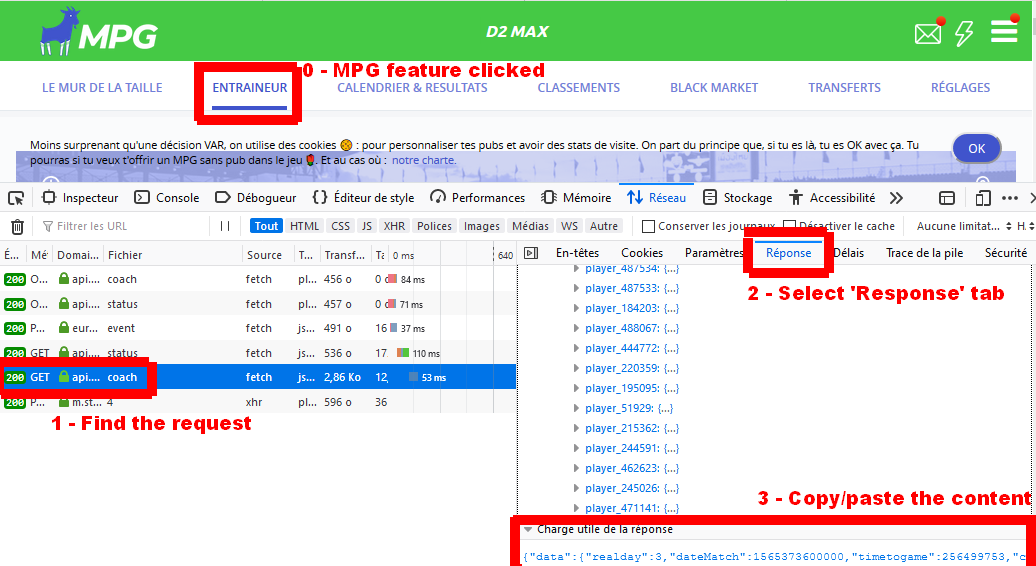Viewport: 1036px width, 566px height.
Task: Filter requests by Autre
Action: [604, 226]
